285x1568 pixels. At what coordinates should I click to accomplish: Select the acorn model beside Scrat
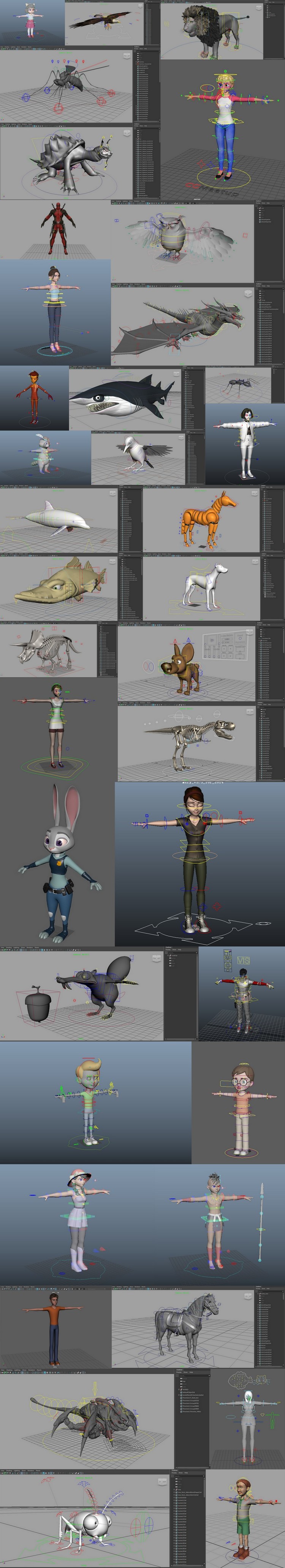(39, 1003)
